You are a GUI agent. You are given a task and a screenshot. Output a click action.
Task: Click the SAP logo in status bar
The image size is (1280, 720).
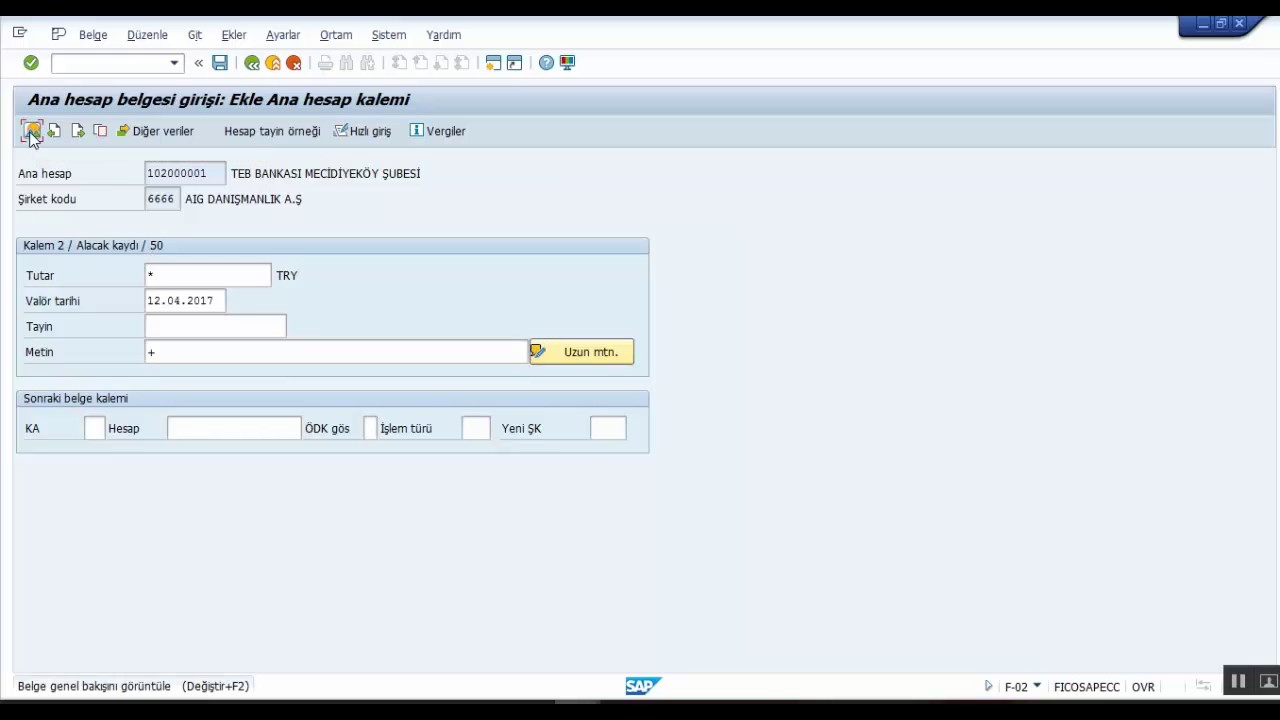coord(643,686)
